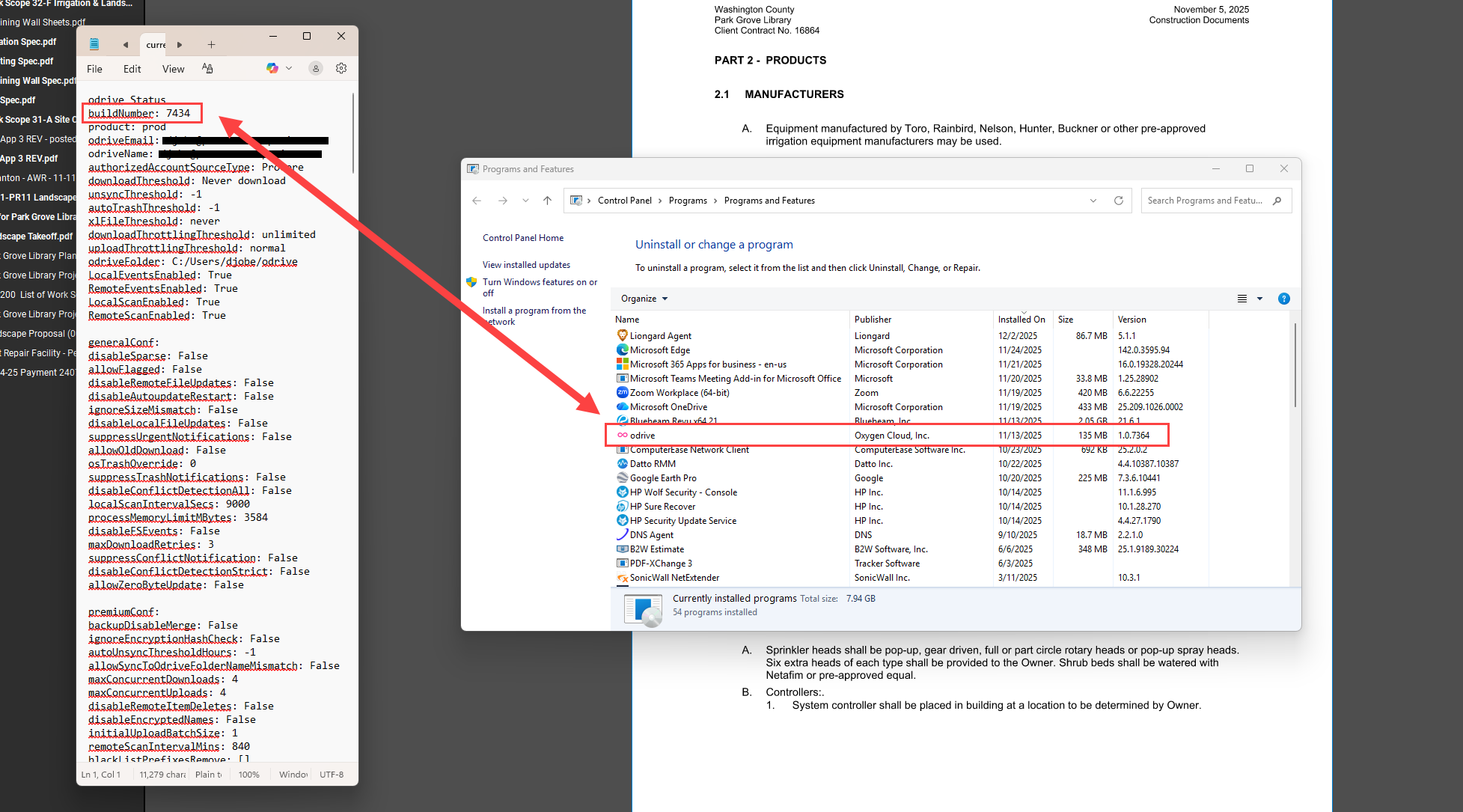Image resolution: width=1463 pixels, height=812 pixels.
Task: Open the view options dropdown arrow
Action: coord(1259,299)
